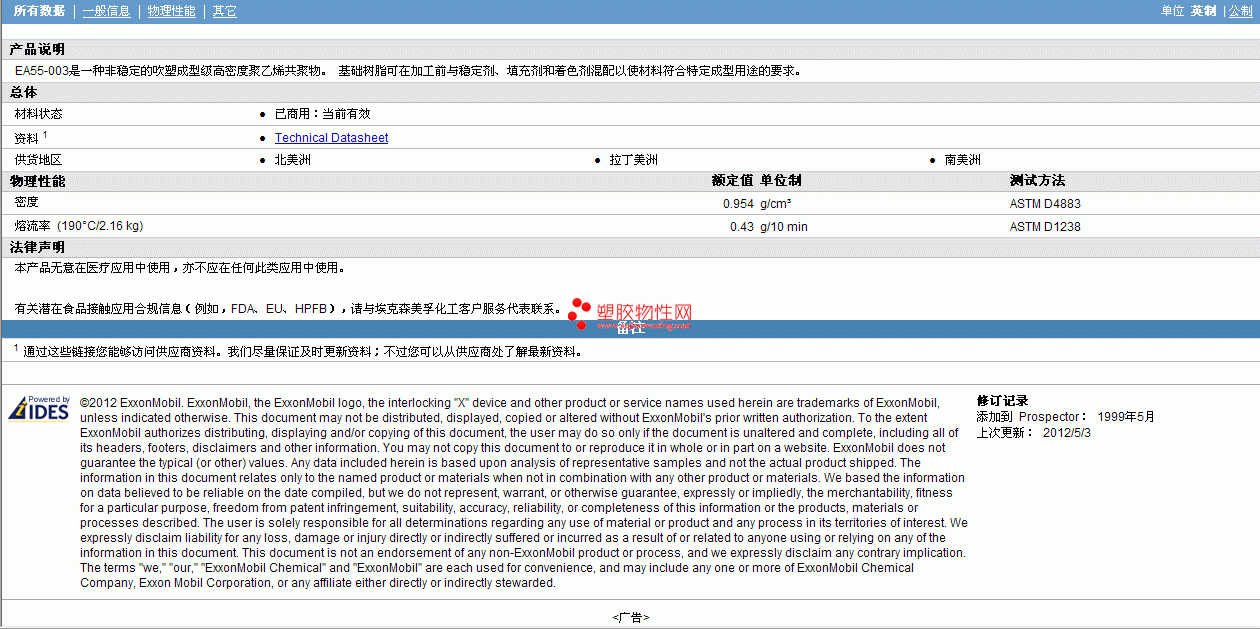This screenshot has width=1260, height=629.
Task: Click the ASTM D1238 test method
Action: coord(1045,227)
